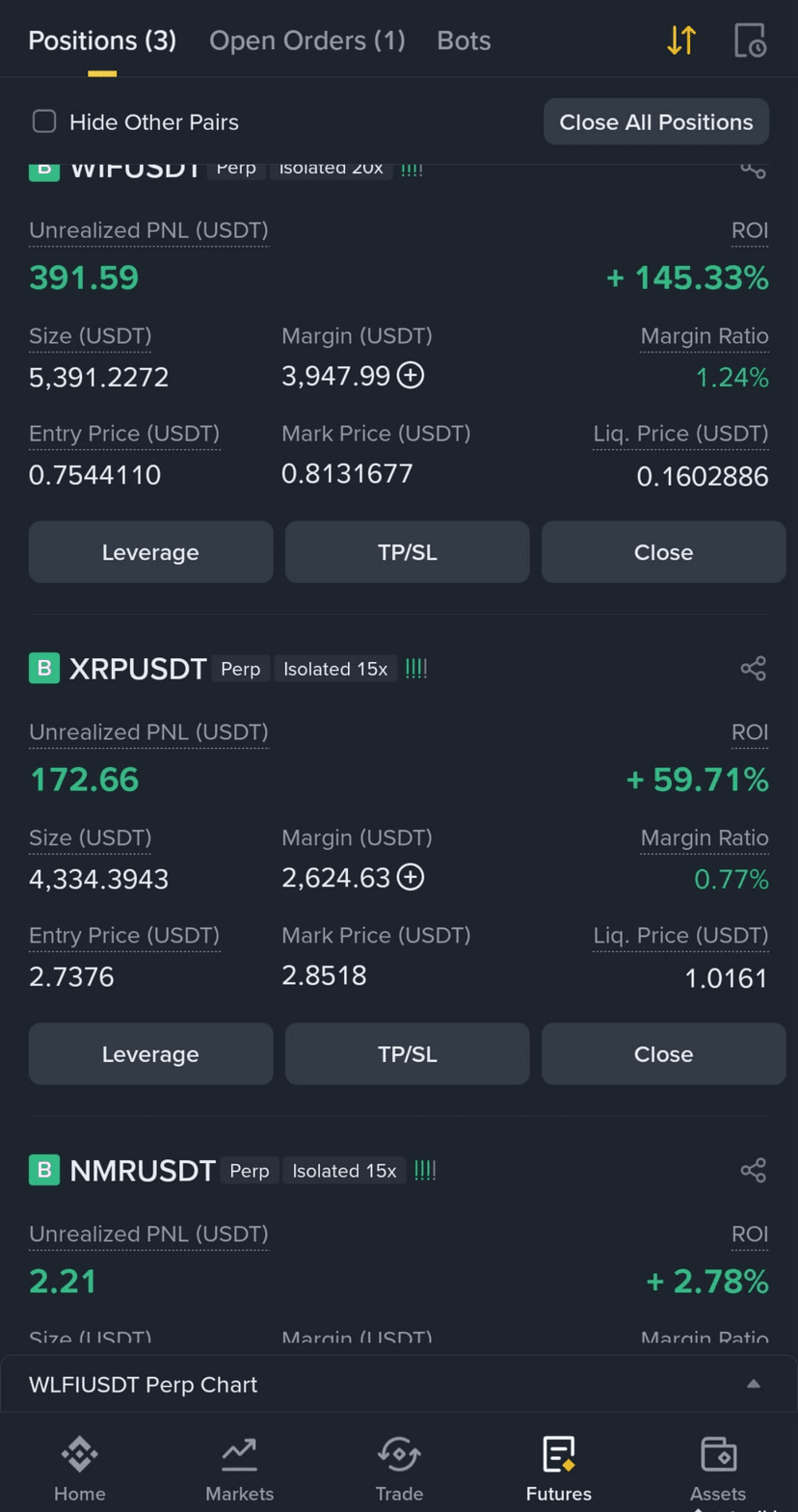Add margin to the 2,624.63 position
Viewport: 798px width, 1512px height.
[411, 877]
